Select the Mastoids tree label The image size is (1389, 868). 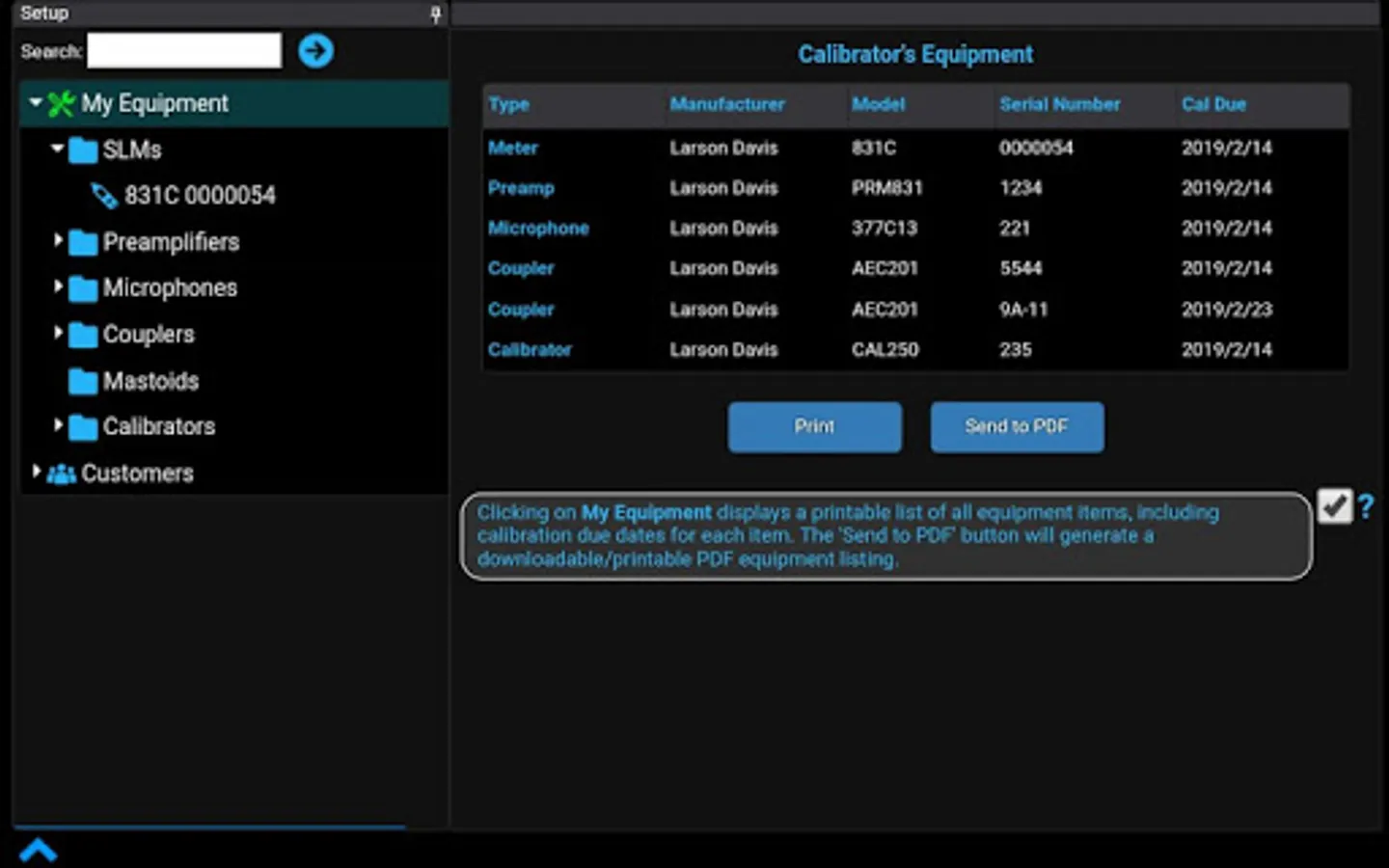[x=150, y=382]
